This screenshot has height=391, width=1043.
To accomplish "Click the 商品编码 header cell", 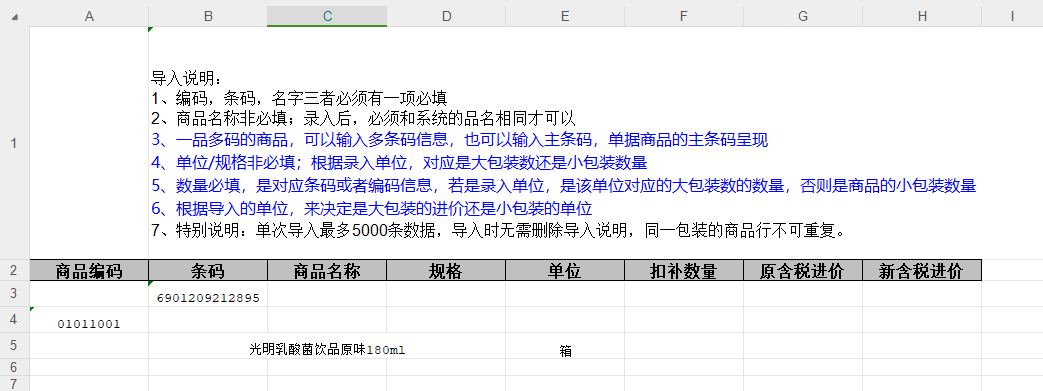I will (89, 270).
